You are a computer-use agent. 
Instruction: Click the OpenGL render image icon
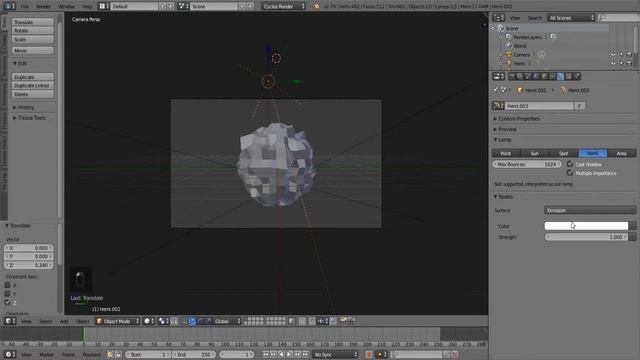(343, 321)
